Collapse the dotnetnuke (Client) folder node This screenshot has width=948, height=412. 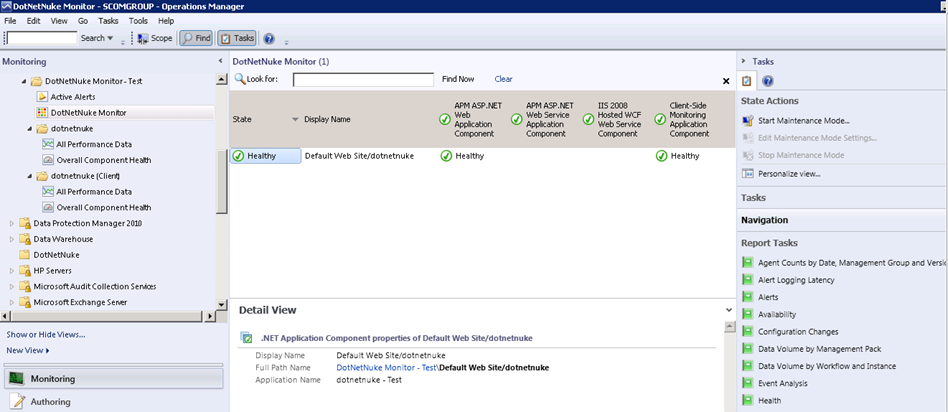30,176
